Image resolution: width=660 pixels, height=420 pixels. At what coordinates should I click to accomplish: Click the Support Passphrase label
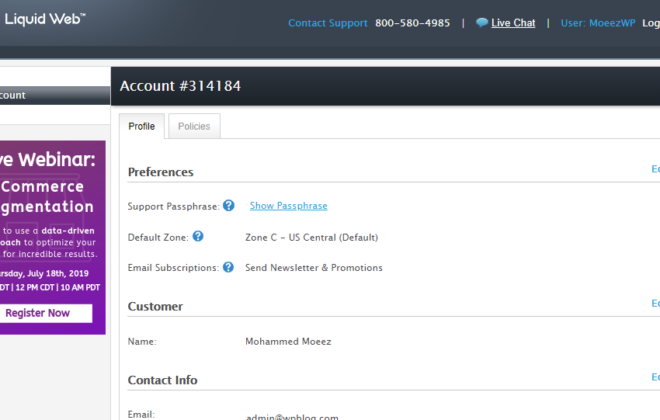coord(174,206)
